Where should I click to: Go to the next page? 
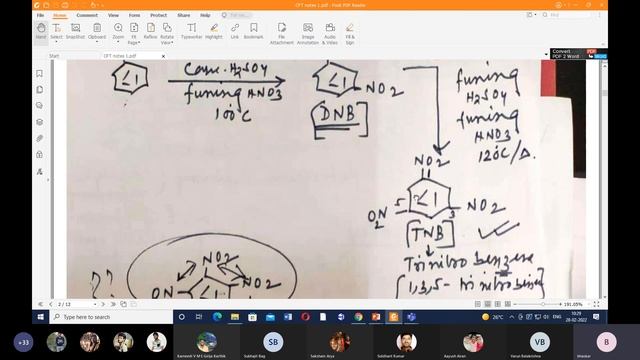coord(103,304)
